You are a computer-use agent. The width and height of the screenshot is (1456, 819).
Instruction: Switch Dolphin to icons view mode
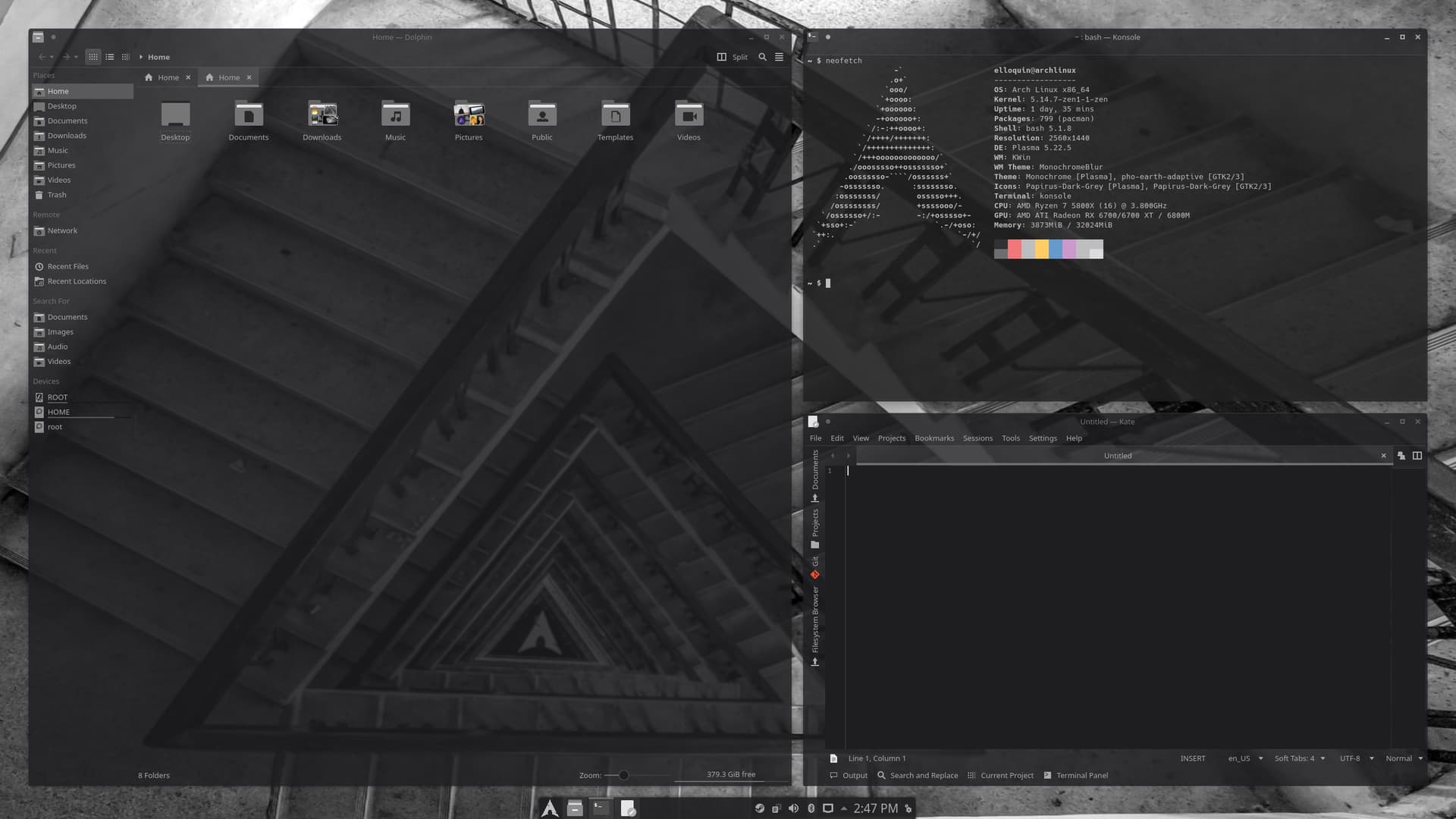(93, 57)
